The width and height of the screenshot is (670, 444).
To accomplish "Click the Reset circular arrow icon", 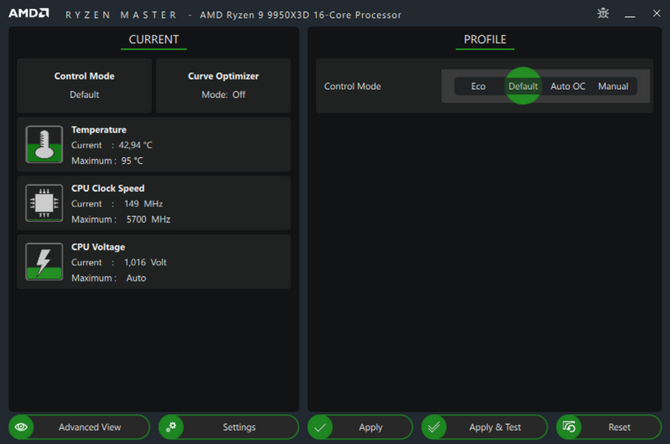I will [569, 427].
